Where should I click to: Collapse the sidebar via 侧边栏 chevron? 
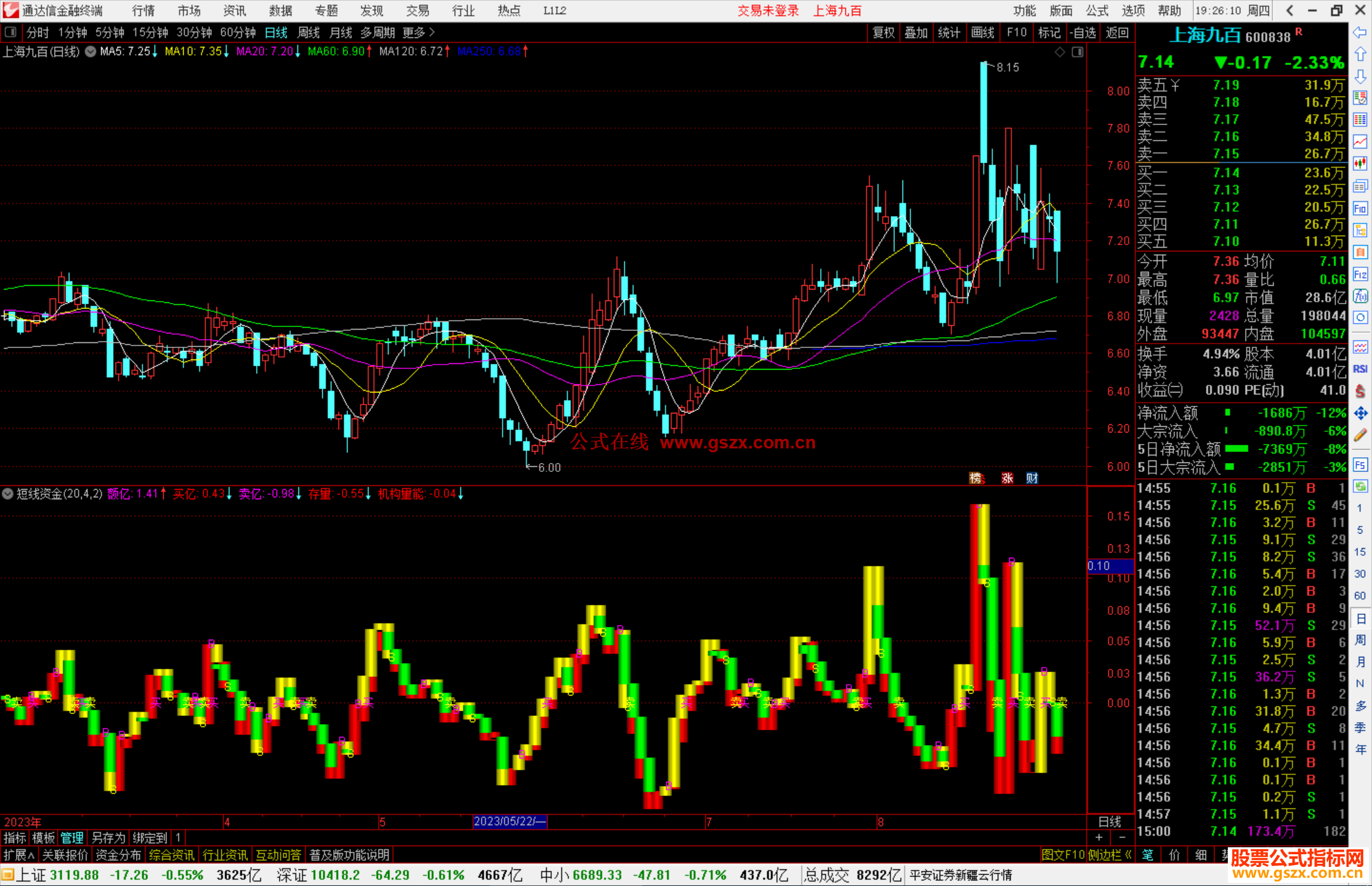1129,855
